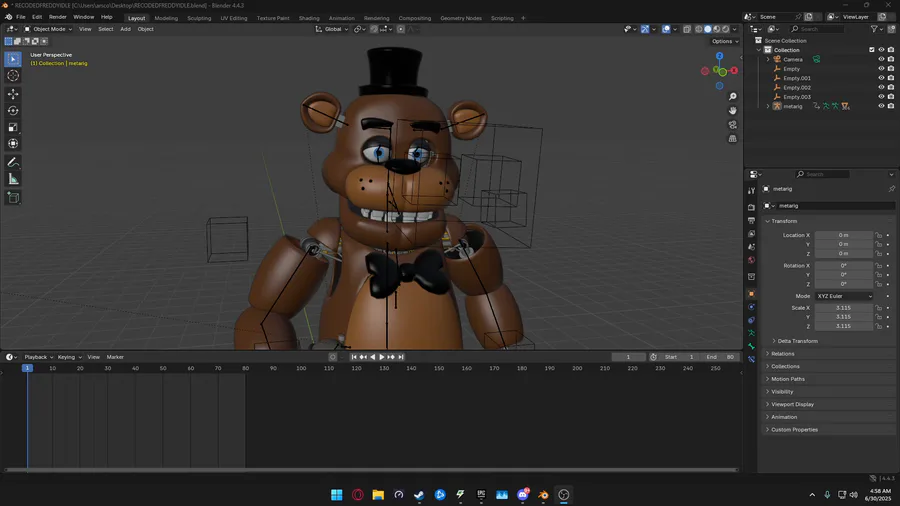
Task: Open the Object Mode dropdown
Action: (48, 29)
